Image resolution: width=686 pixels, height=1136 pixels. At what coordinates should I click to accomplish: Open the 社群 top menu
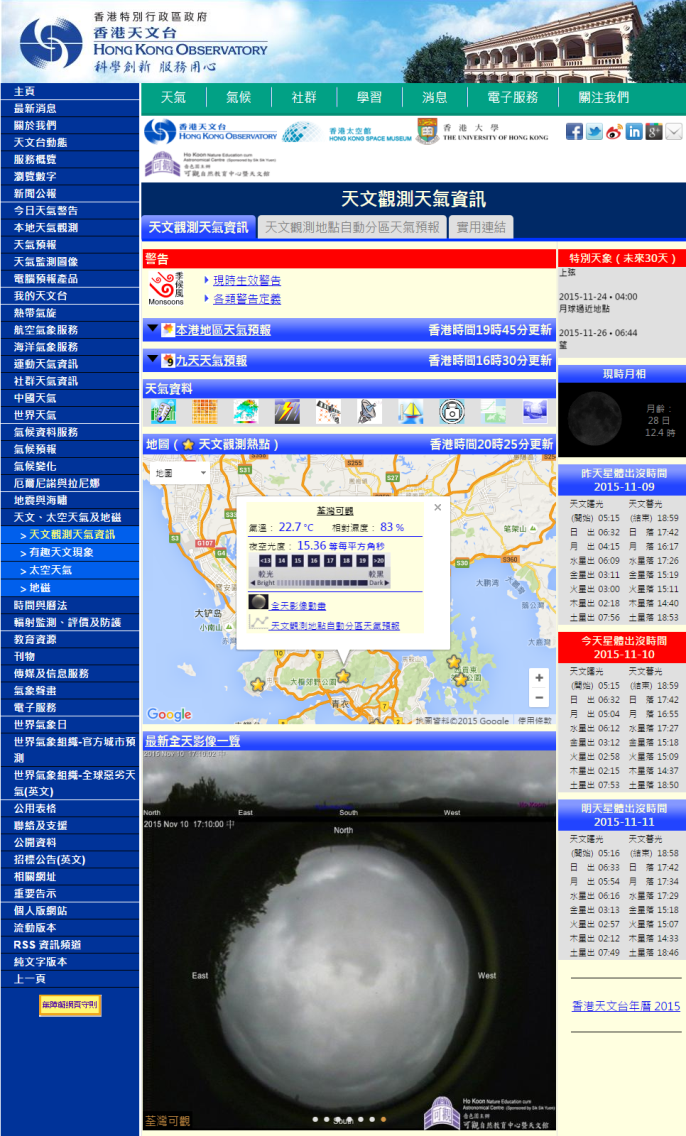coord(304,97)
